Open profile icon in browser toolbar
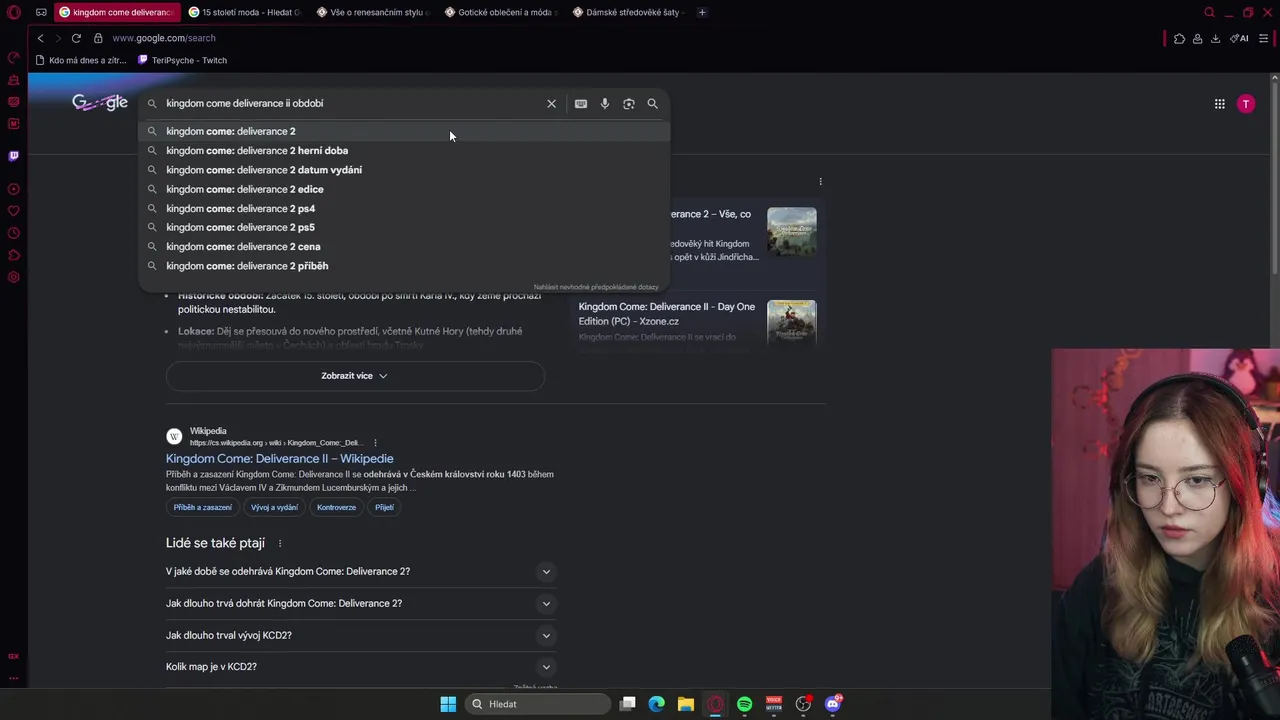This screenshot has height=720, width=1280. [1198, 38]
